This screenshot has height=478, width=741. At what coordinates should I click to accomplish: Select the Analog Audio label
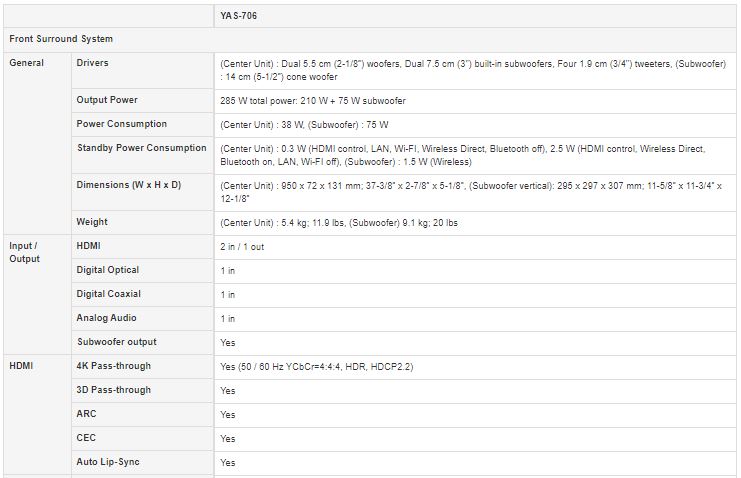coord(106,318)
